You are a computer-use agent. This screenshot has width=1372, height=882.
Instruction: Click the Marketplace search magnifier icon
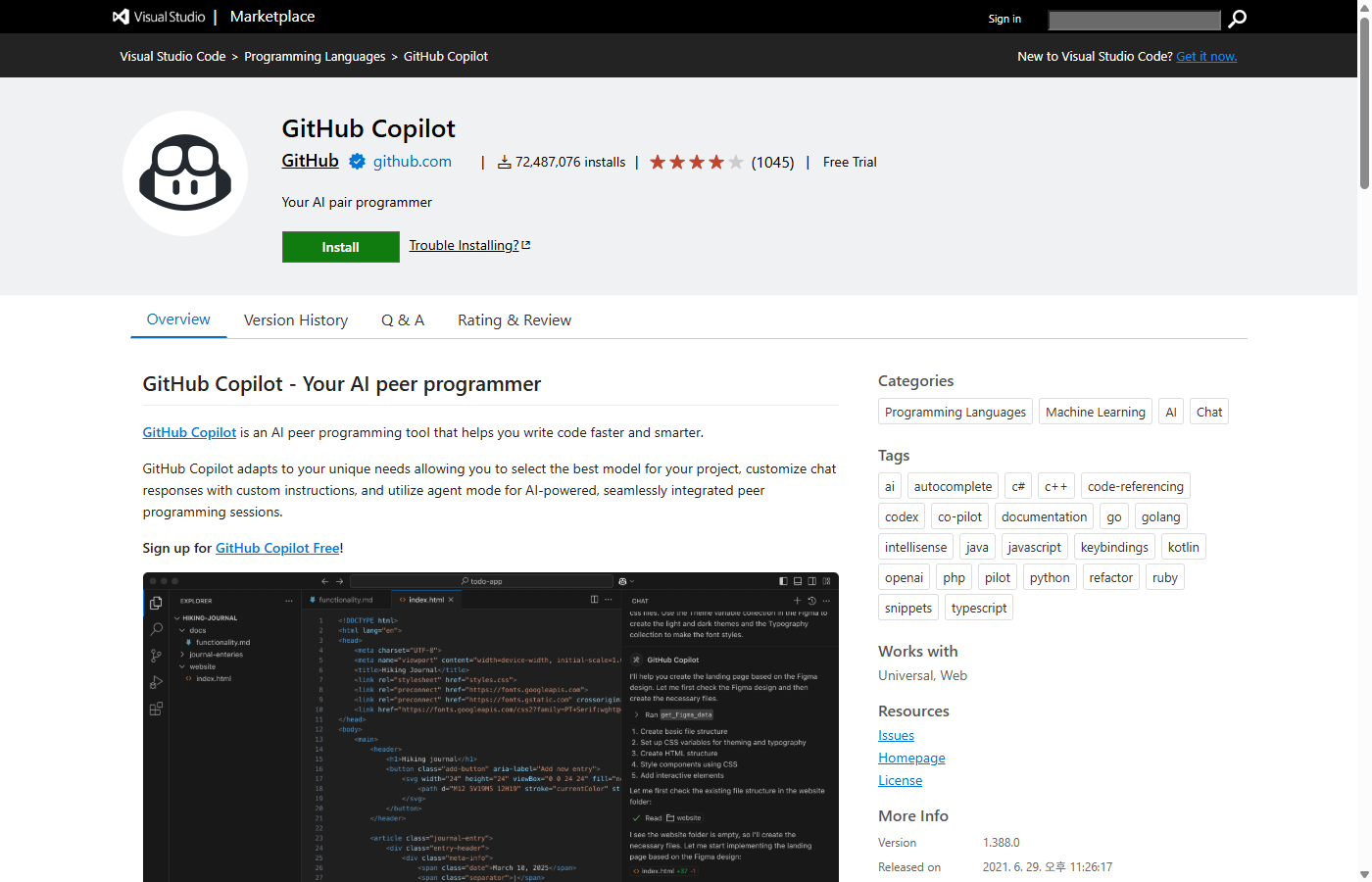[1236, 19]
